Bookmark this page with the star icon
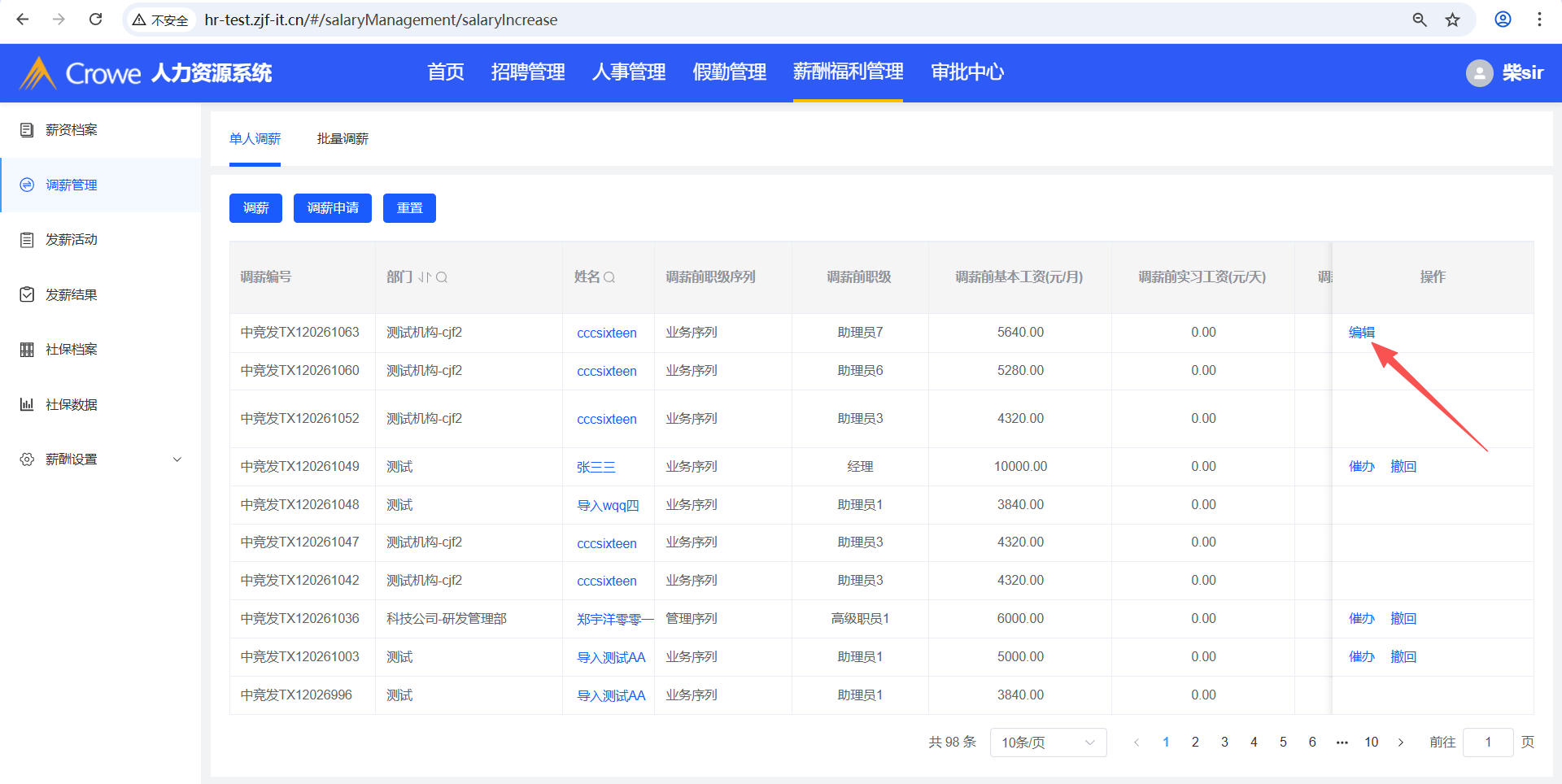 pyautogui.click(x=1452, y=20)
